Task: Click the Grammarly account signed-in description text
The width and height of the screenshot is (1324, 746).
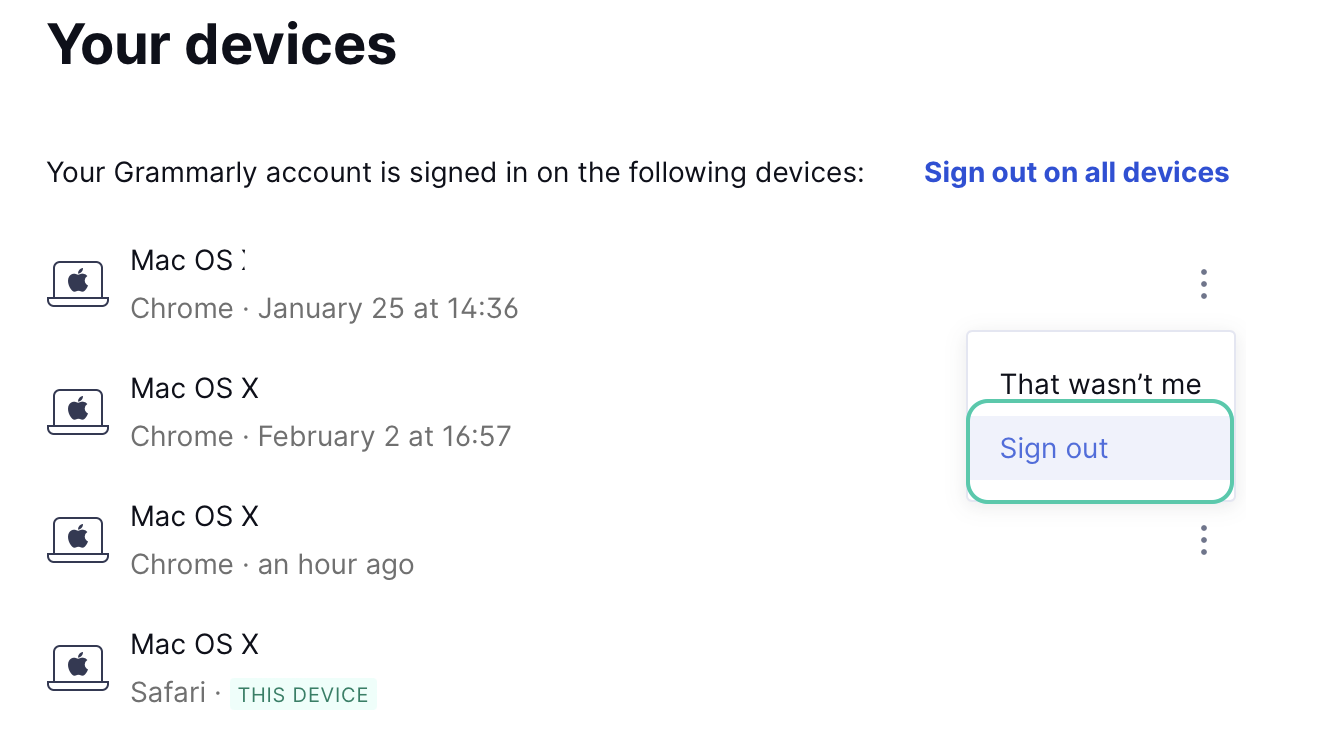Action: tap(455, 173)
